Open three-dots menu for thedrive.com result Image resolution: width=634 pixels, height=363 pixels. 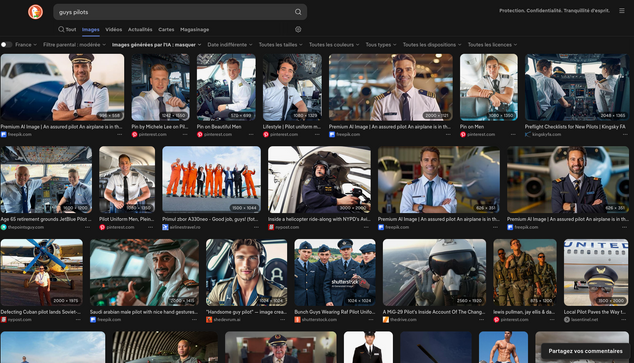tap(482, 320)
